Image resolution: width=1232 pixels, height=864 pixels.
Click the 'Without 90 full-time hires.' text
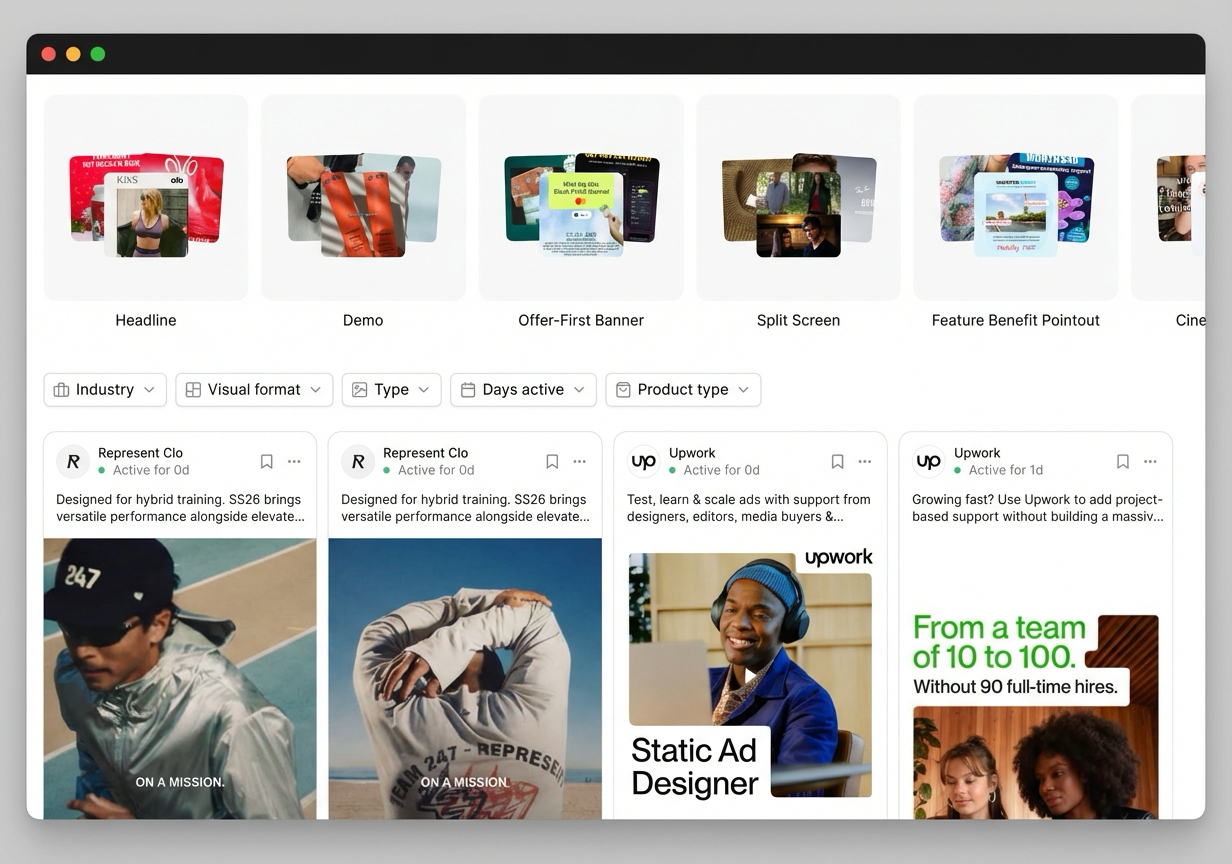1016,687
